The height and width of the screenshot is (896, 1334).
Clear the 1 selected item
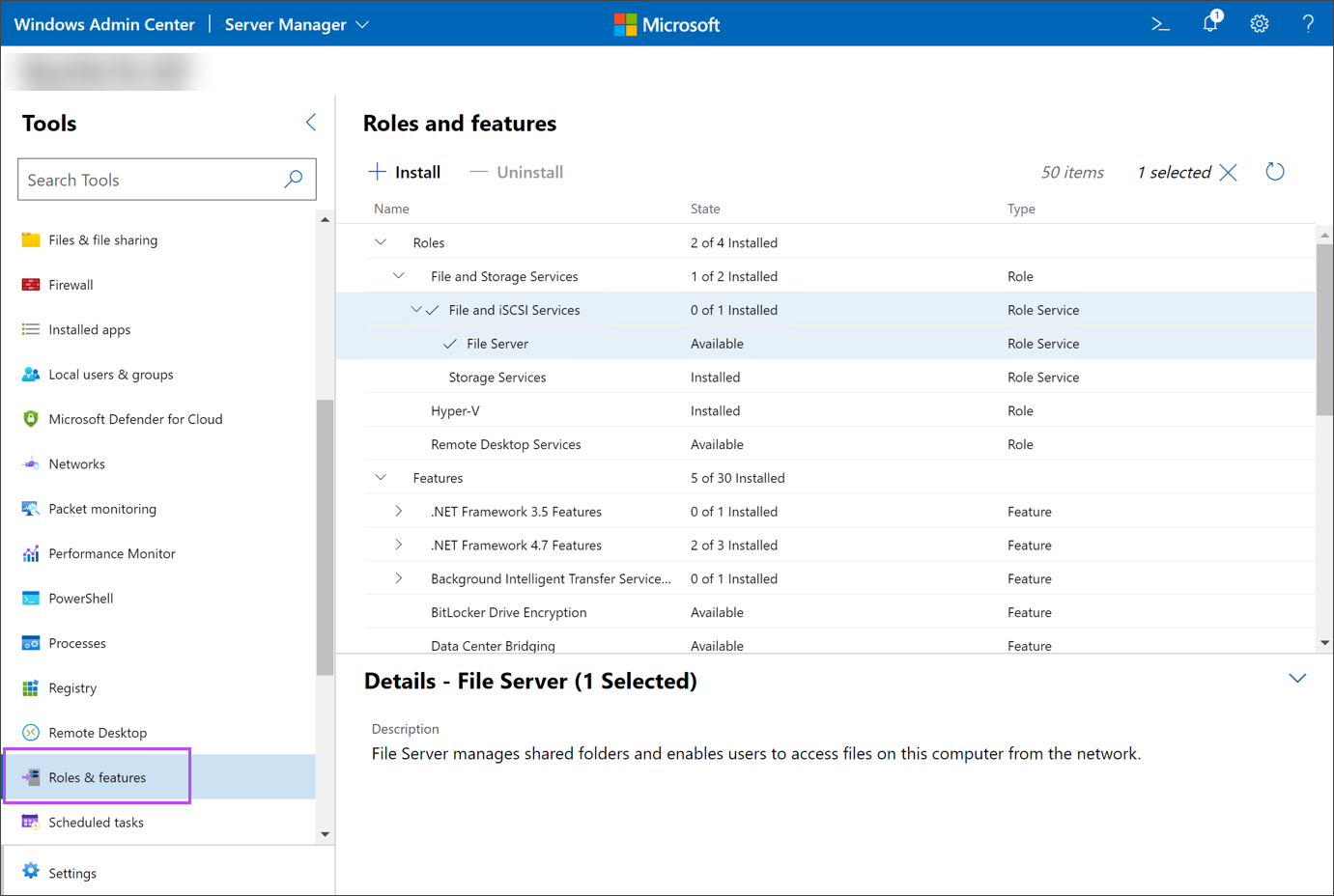pyautogui.click(x=1228, y=172)
